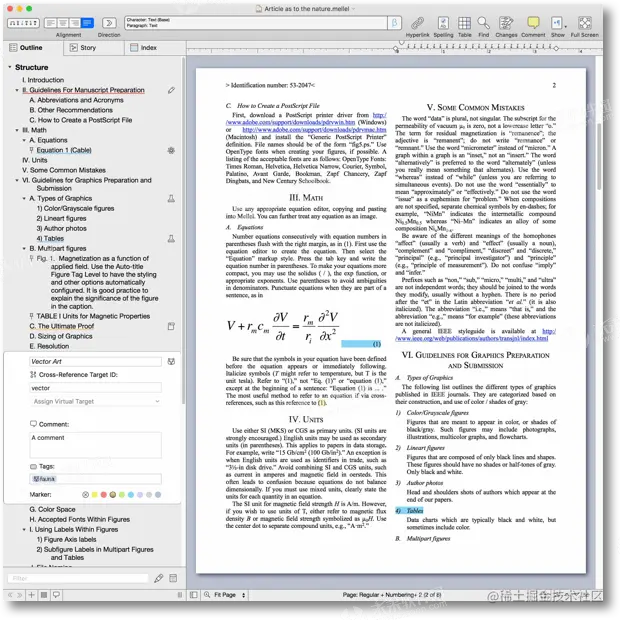Click the note icon beside The Ultimate Proof
Viewport: 620px width, 620px height.
(x=171, y=326)
